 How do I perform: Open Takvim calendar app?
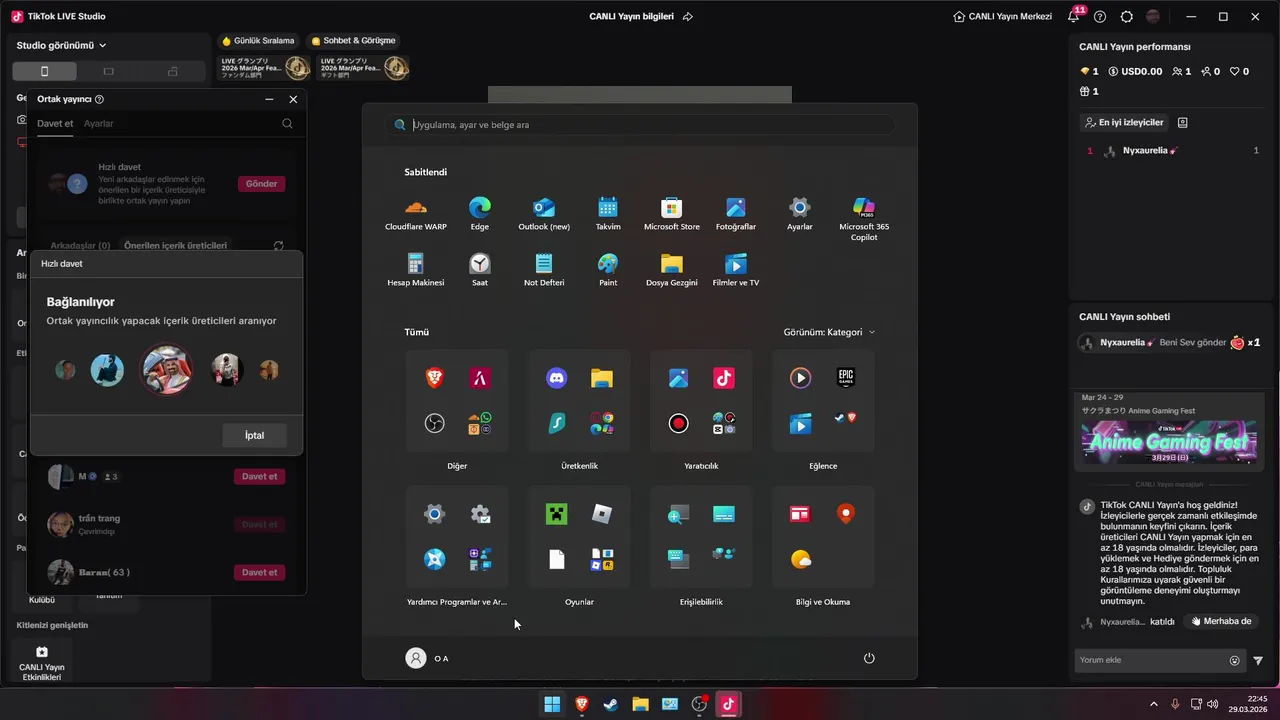pyautogui.click(x=608, y=214)
